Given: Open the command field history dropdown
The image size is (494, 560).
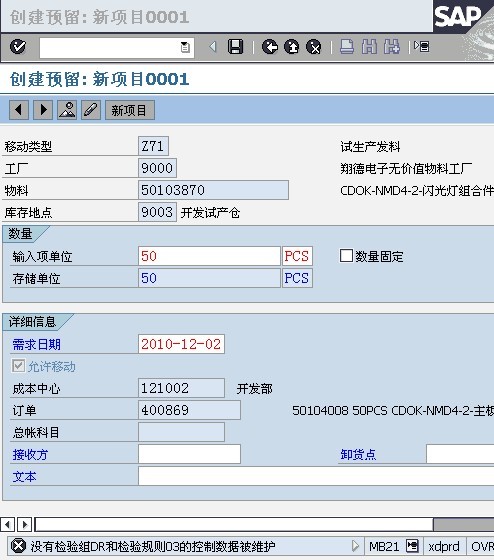Looking at the screenshot, I should (x=185, y=47).
